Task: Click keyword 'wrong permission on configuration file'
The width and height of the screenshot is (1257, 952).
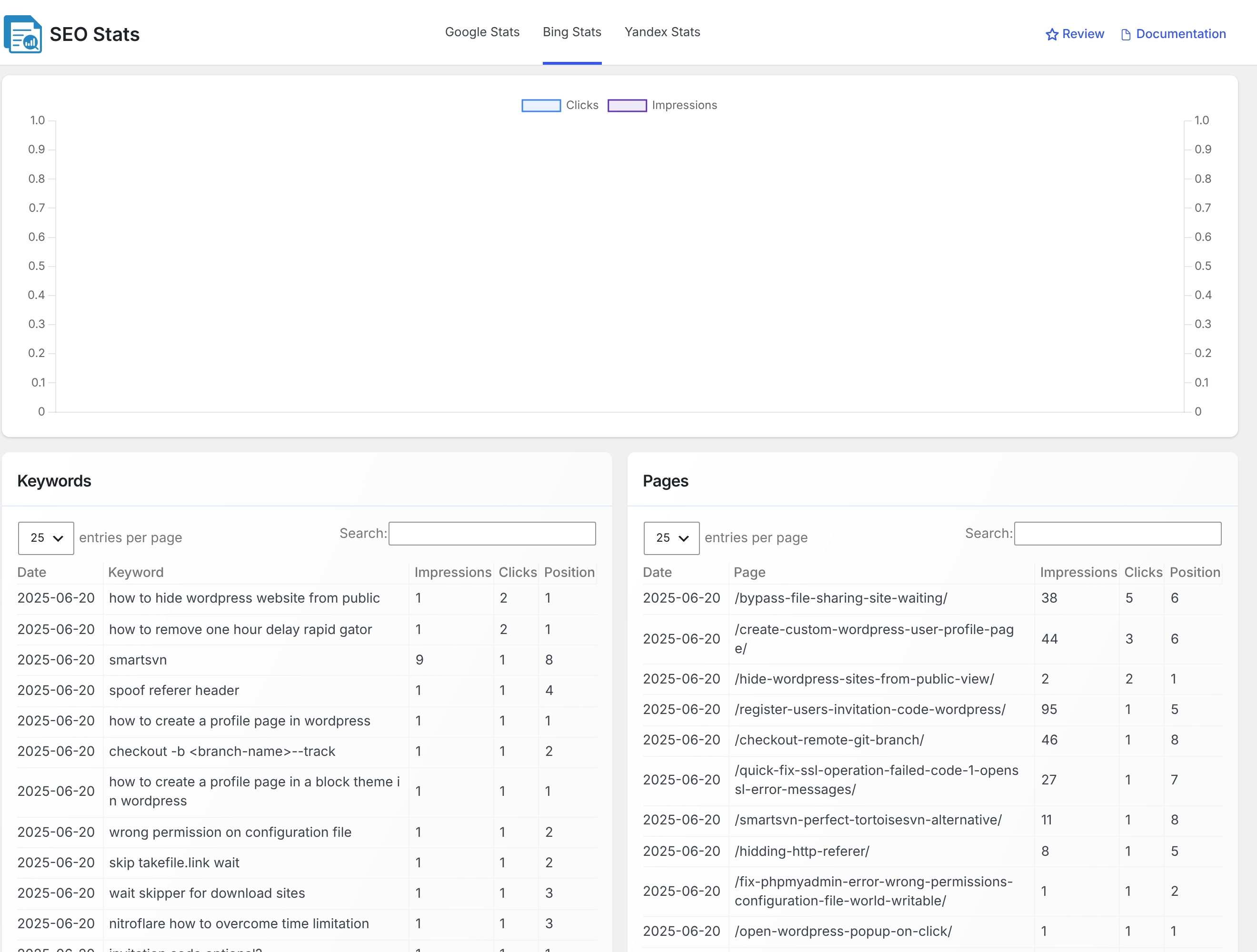Action: coord(230,832)
